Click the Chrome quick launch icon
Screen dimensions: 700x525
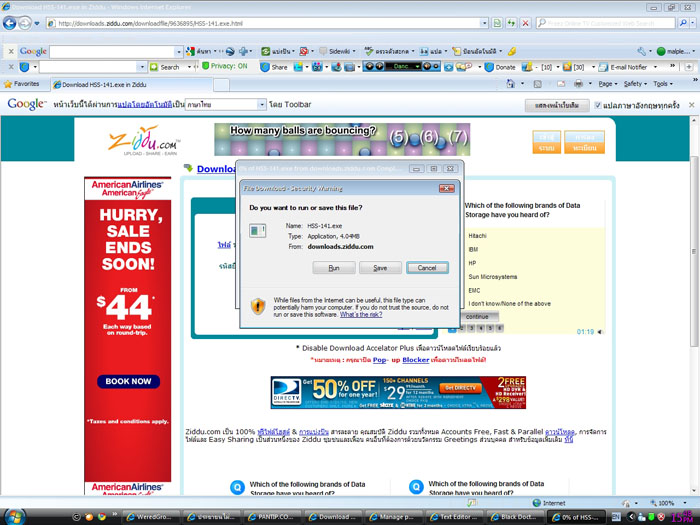[102, 517]
